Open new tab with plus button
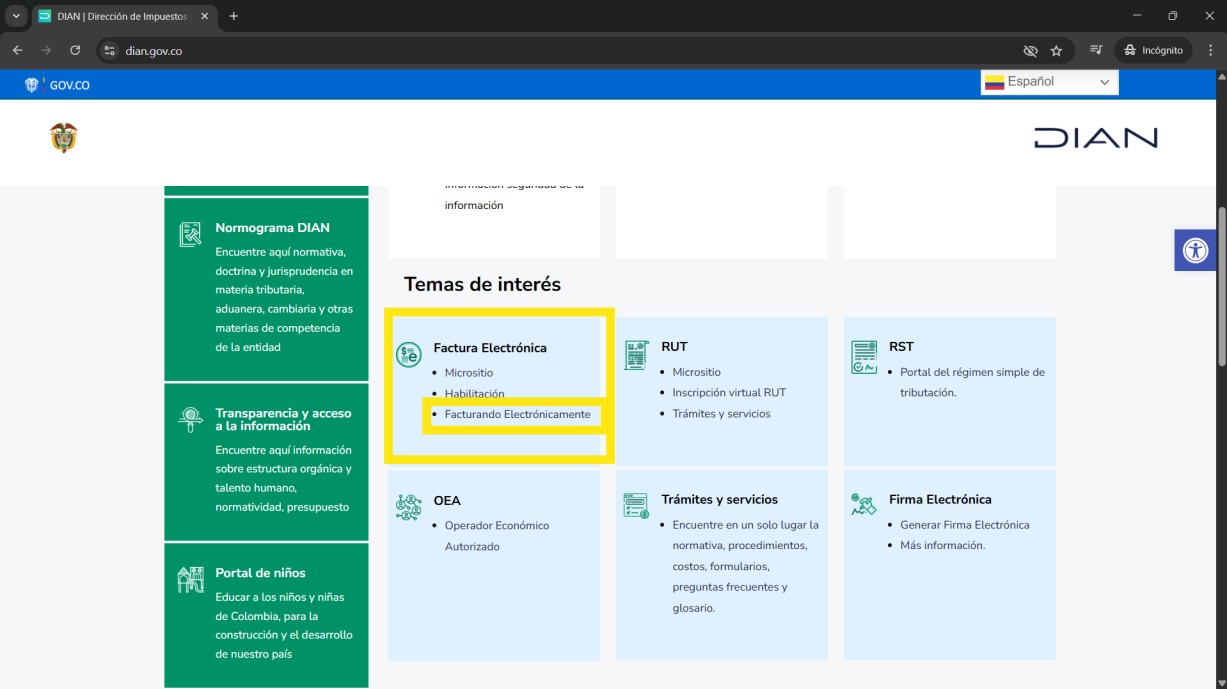Screen dimensions: 1227x689 pos(234,16)
